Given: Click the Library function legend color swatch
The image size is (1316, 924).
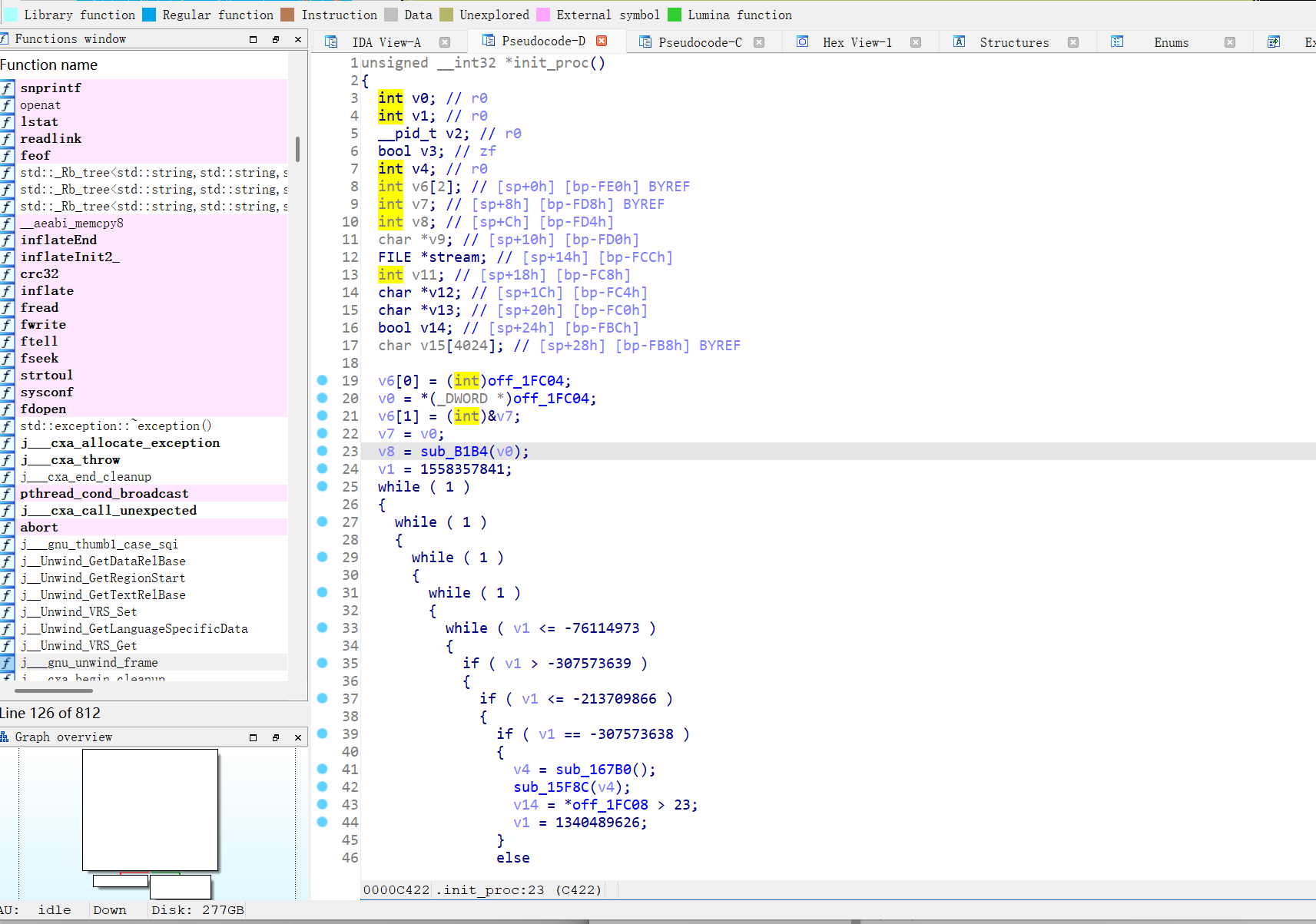Looking at the screenshot, I should click(11, 15).
